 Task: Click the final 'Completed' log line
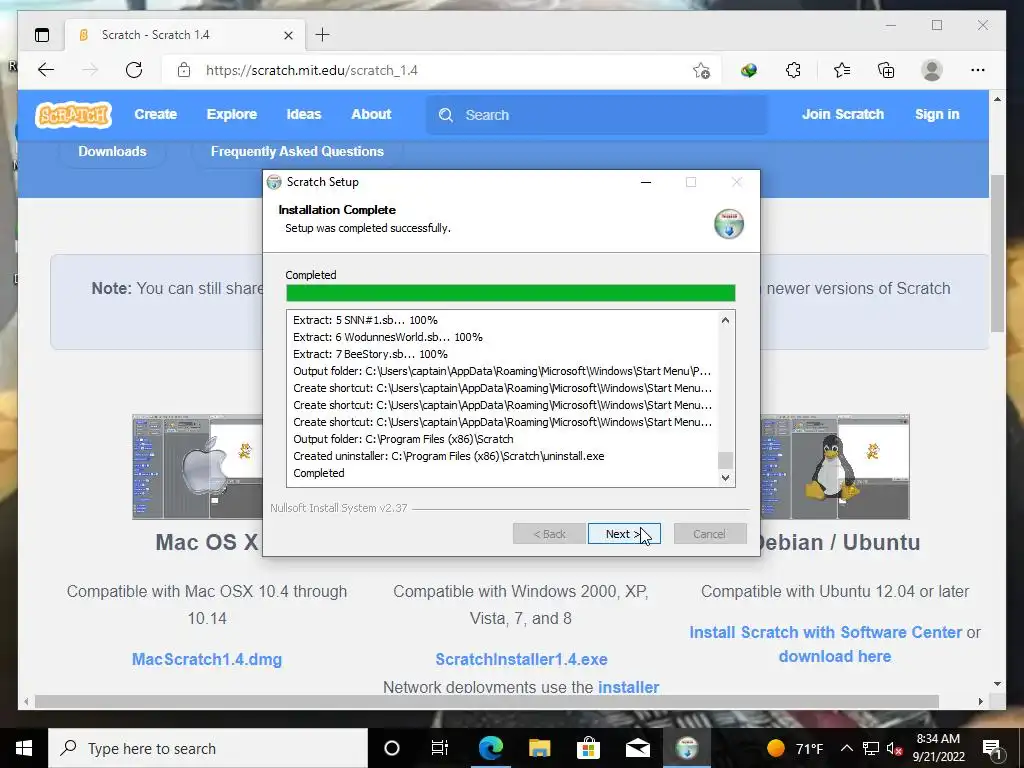point(319,473)
